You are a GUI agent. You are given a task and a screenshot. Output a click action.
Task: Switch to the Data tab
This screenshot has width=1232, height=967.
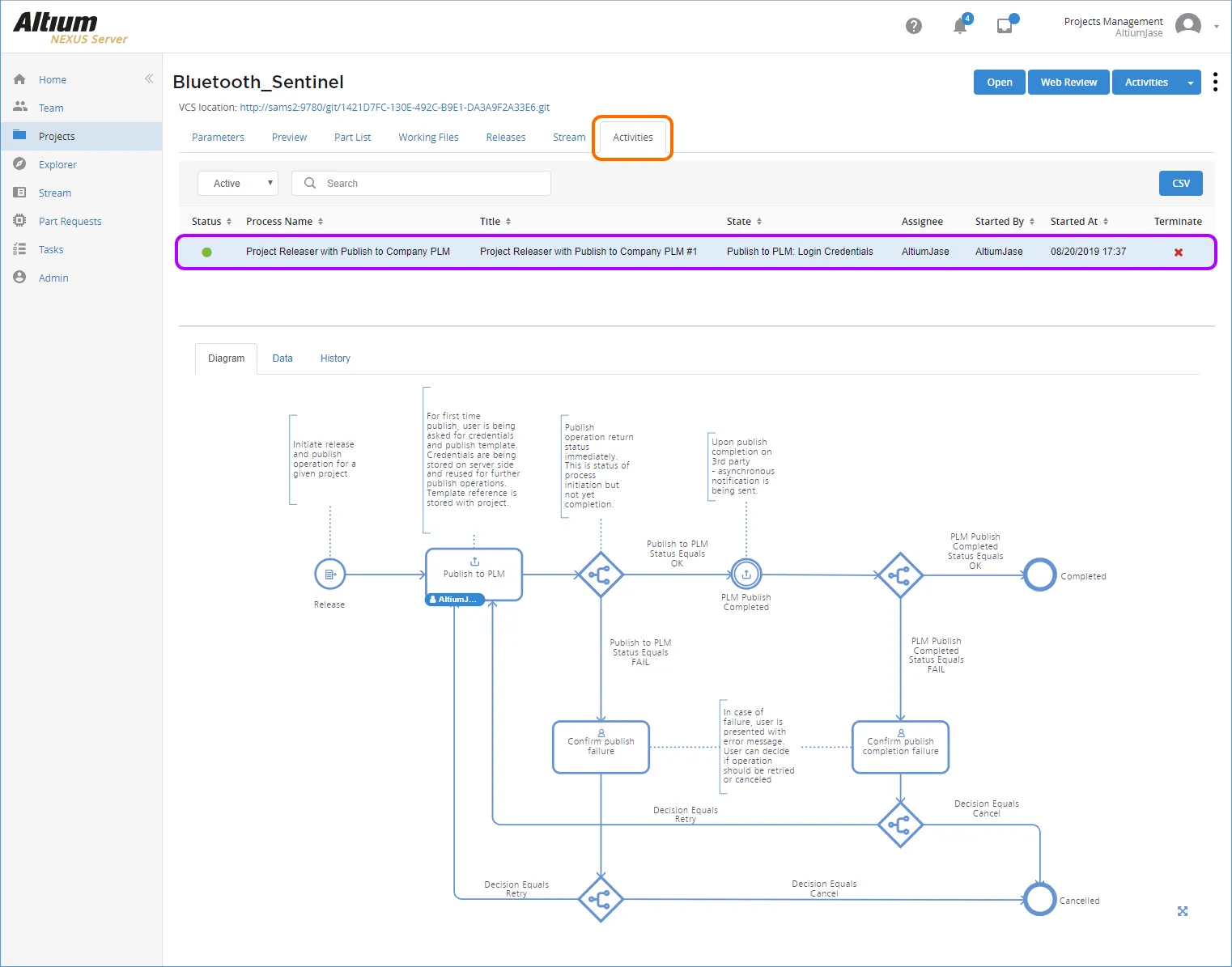pos(283,358)
